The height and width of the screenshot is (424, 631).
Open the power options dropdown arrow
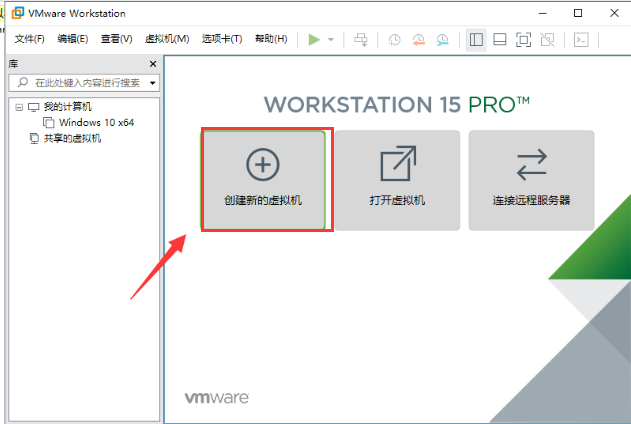coord(331,40)
